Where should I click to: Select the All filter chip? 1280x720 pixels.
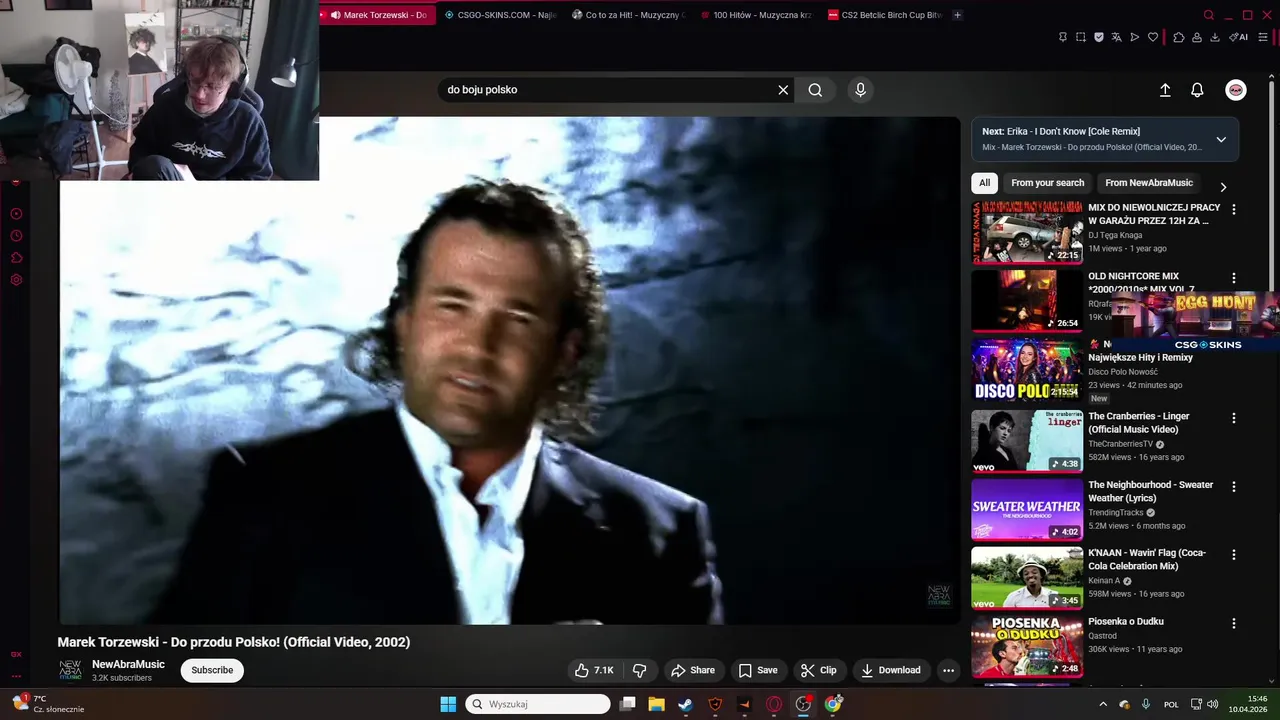(985, 183)
